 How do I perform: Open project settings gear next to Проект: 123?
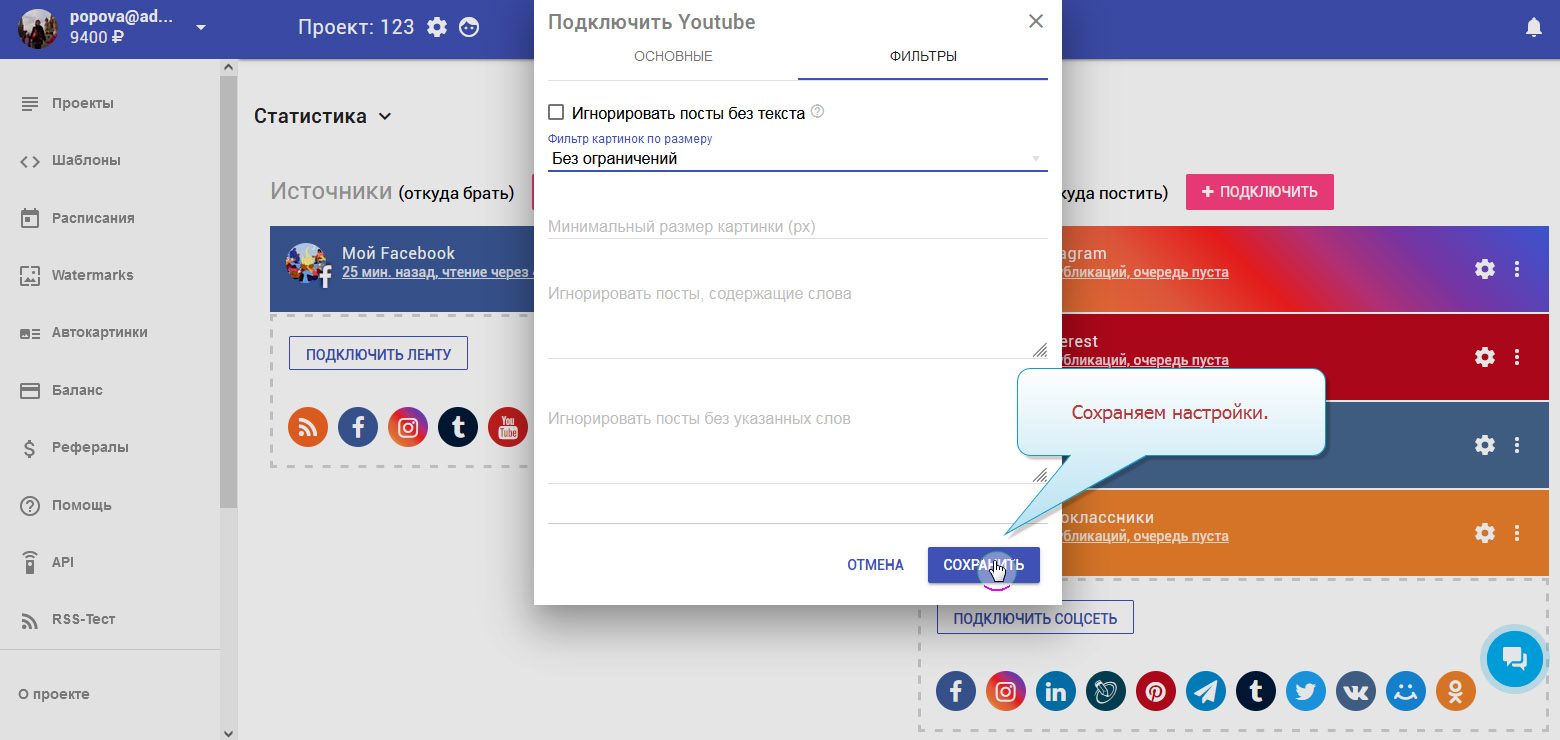point(437,27)
